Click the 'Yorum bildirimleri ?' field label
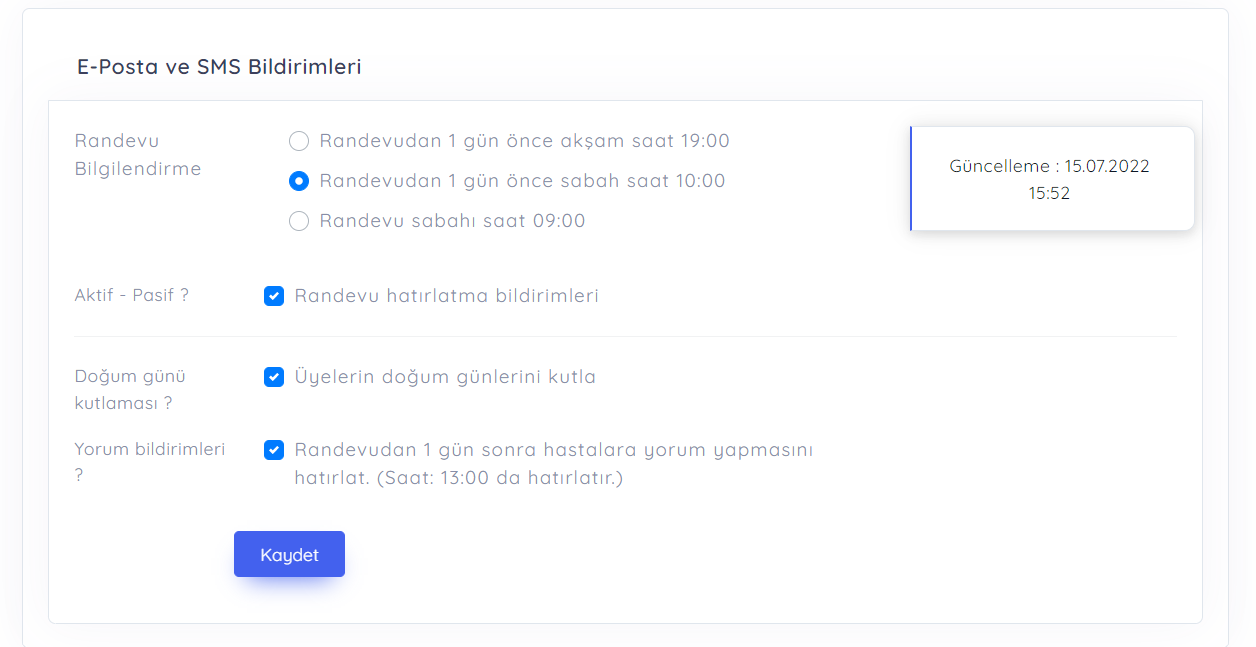This screenshot has height=647, width=1256. pos(150,449)
